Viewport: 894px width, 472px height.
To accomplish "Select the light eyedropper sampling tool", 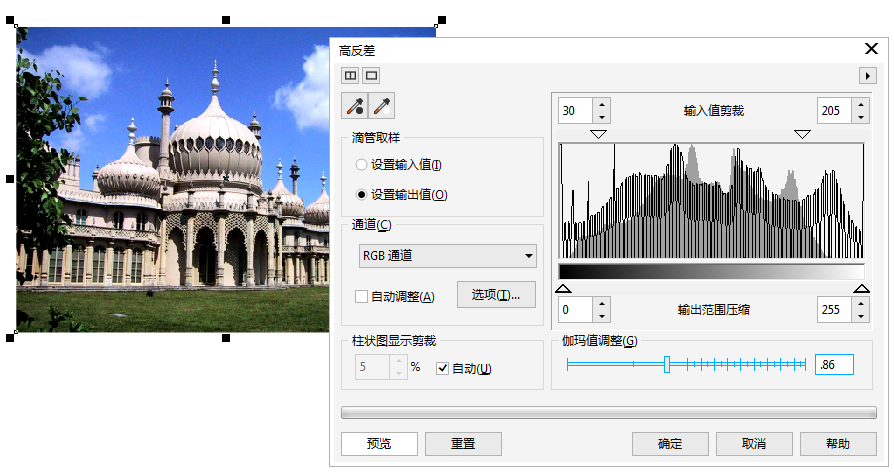I will [382, 107].
